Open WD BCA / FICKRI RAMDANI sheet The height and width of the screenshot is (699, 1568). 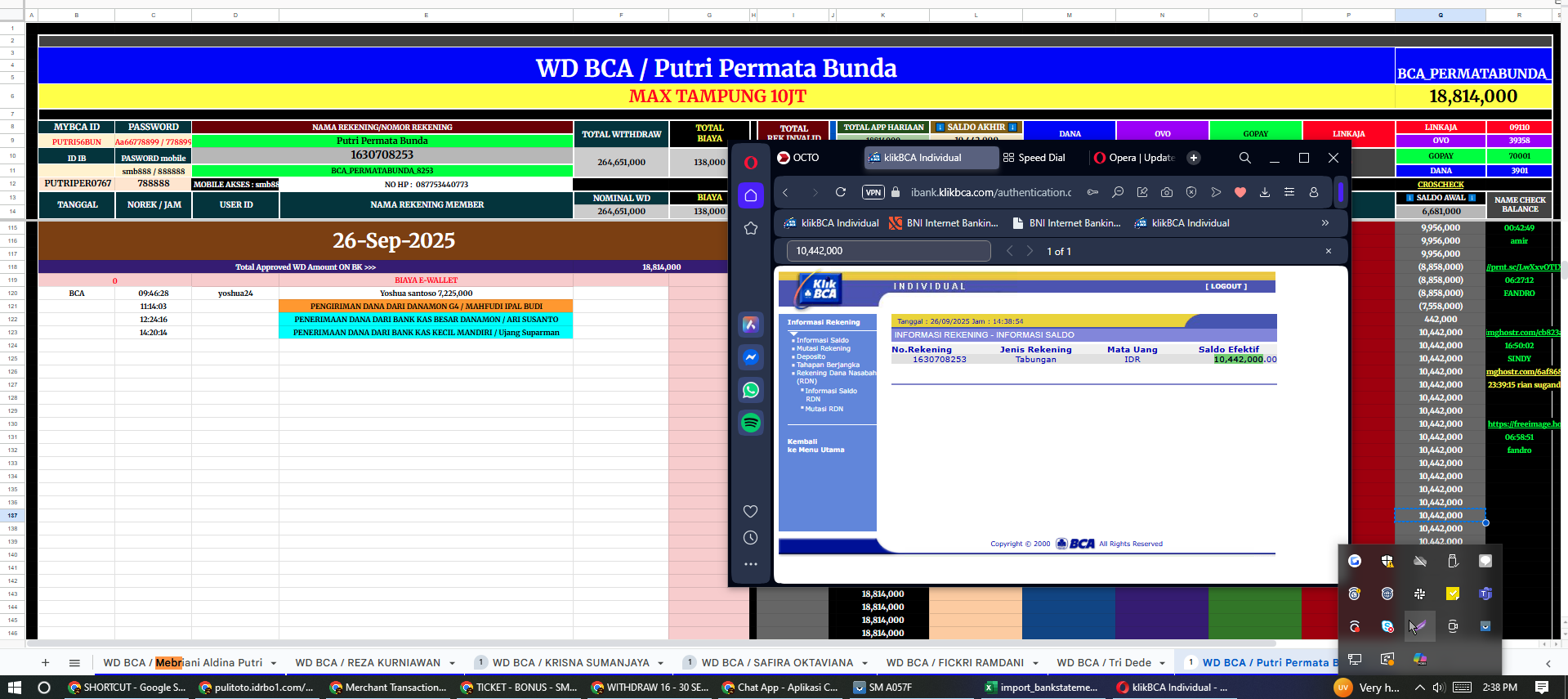pyautogui.click(x=954, y=663)
